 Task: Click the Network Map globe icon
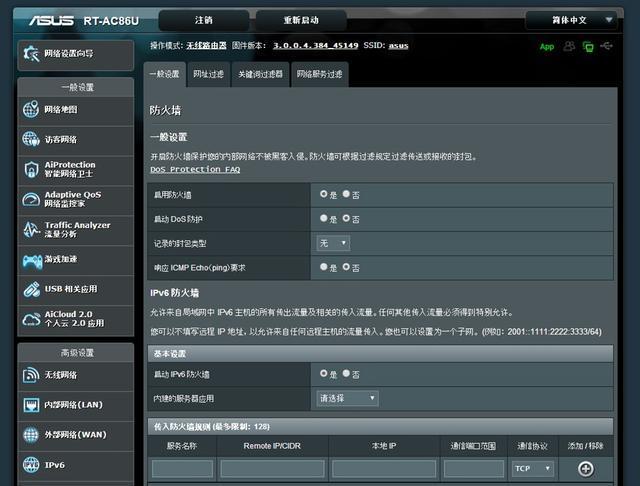pyautogui.click(x=31, y=109)
